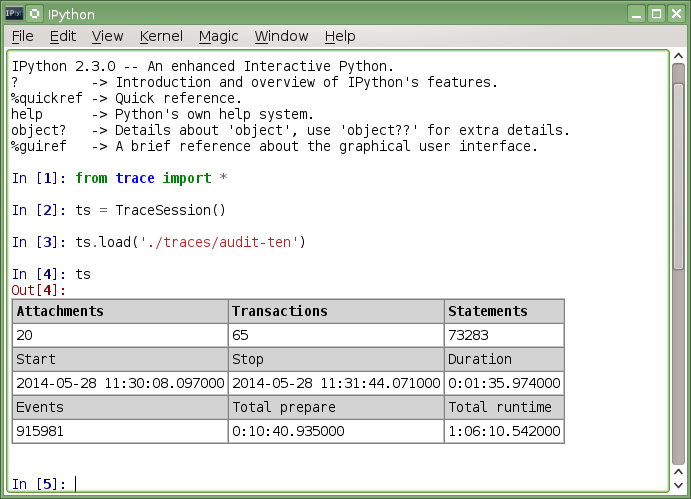
Task: Click the Total runtime value 1:06:10.542000
Action: click(x=504, y=432)
